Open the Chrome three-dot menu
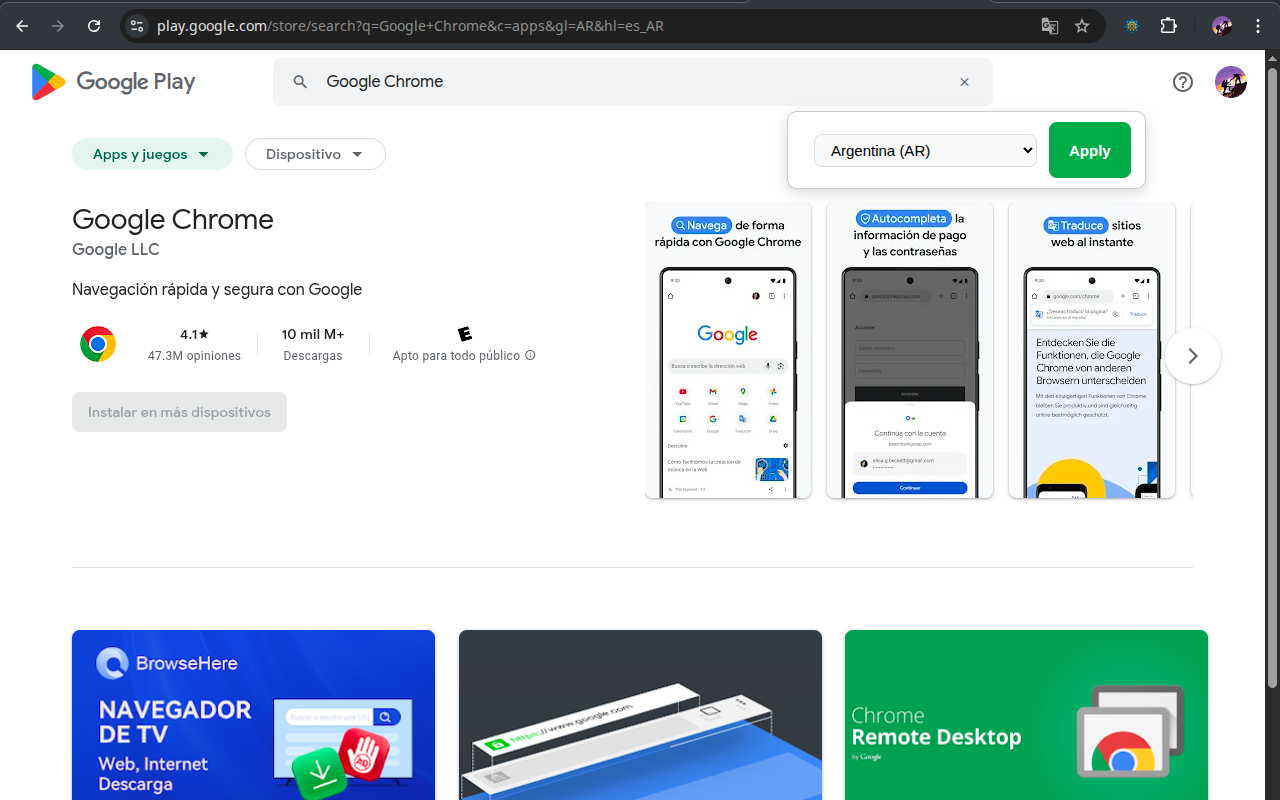Image resolution: width=1280 pixels, height=800 pixels. [1258, 26]
